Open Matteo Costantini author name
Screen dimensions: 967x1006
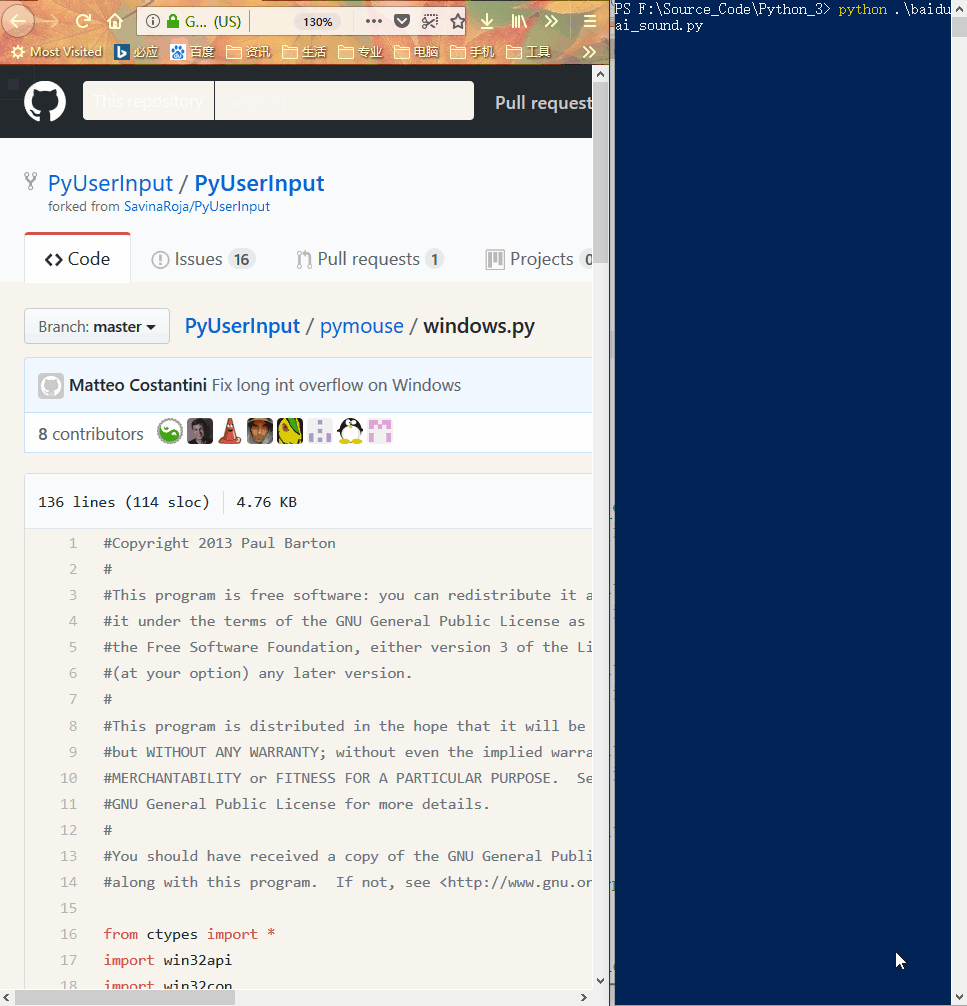(x=138, y=385)
